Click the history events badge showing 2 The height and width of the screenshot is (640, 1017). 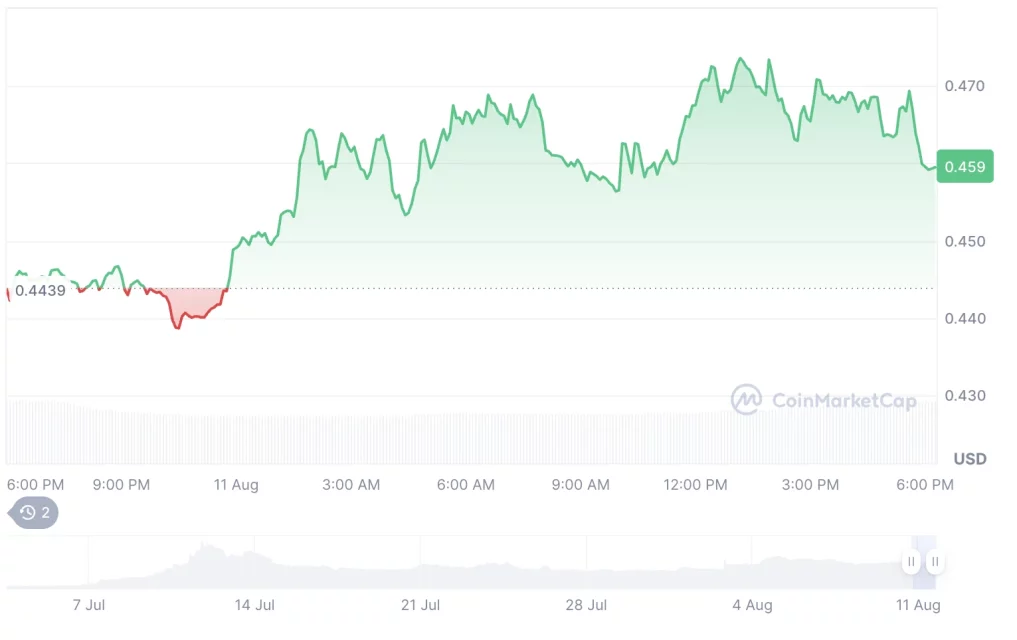click(34, 513)
